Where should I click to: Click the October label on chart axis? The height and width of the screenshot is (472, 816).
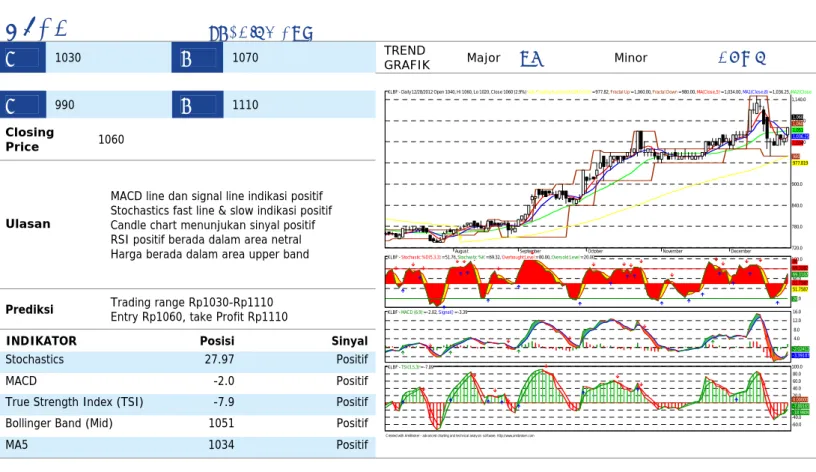tap(595, 251)
